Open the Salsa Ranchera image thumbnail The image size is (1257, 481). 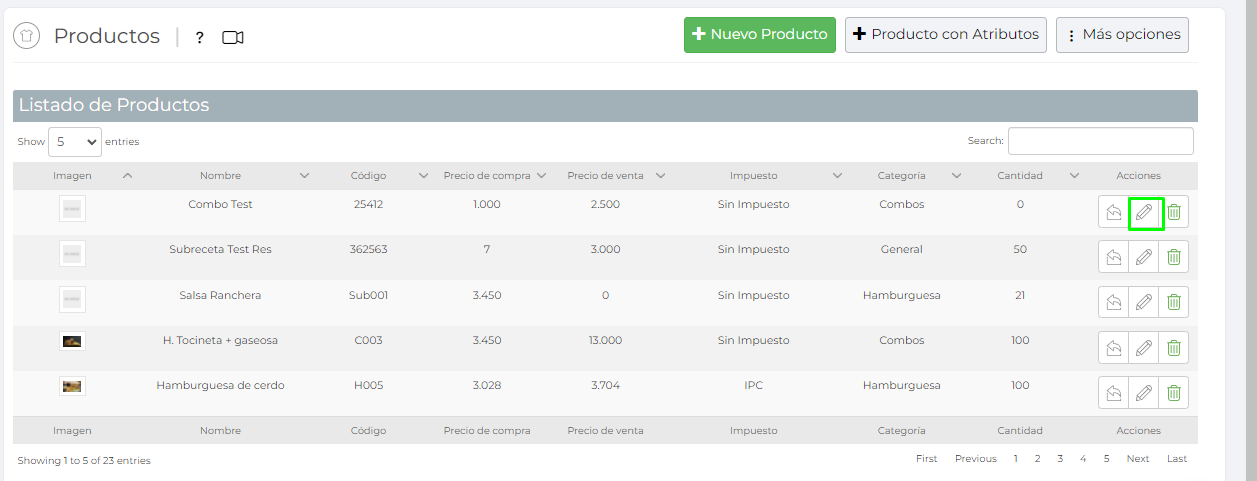point(72,299)
